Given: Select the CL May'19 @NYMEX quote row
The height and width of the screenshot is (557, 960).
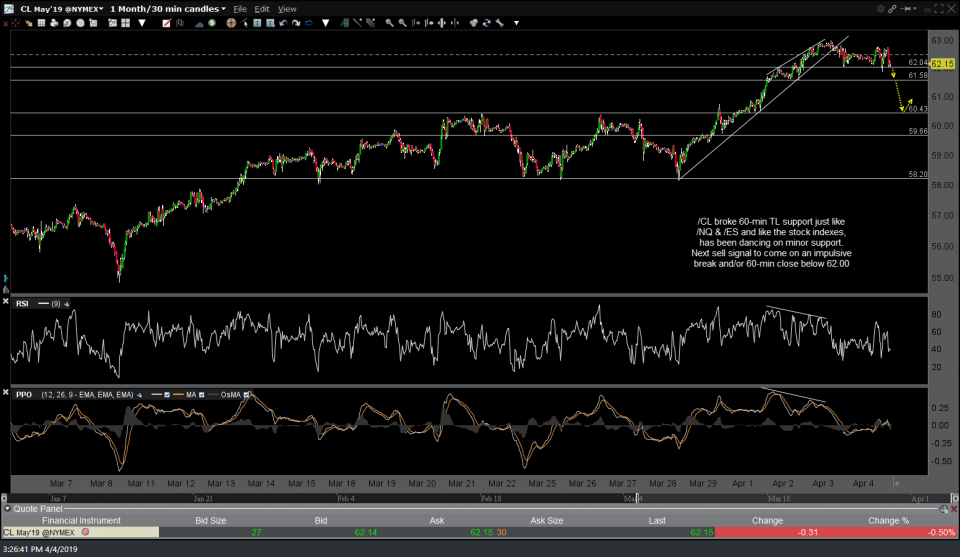Looking at the screenshot, I should point(479,533).
